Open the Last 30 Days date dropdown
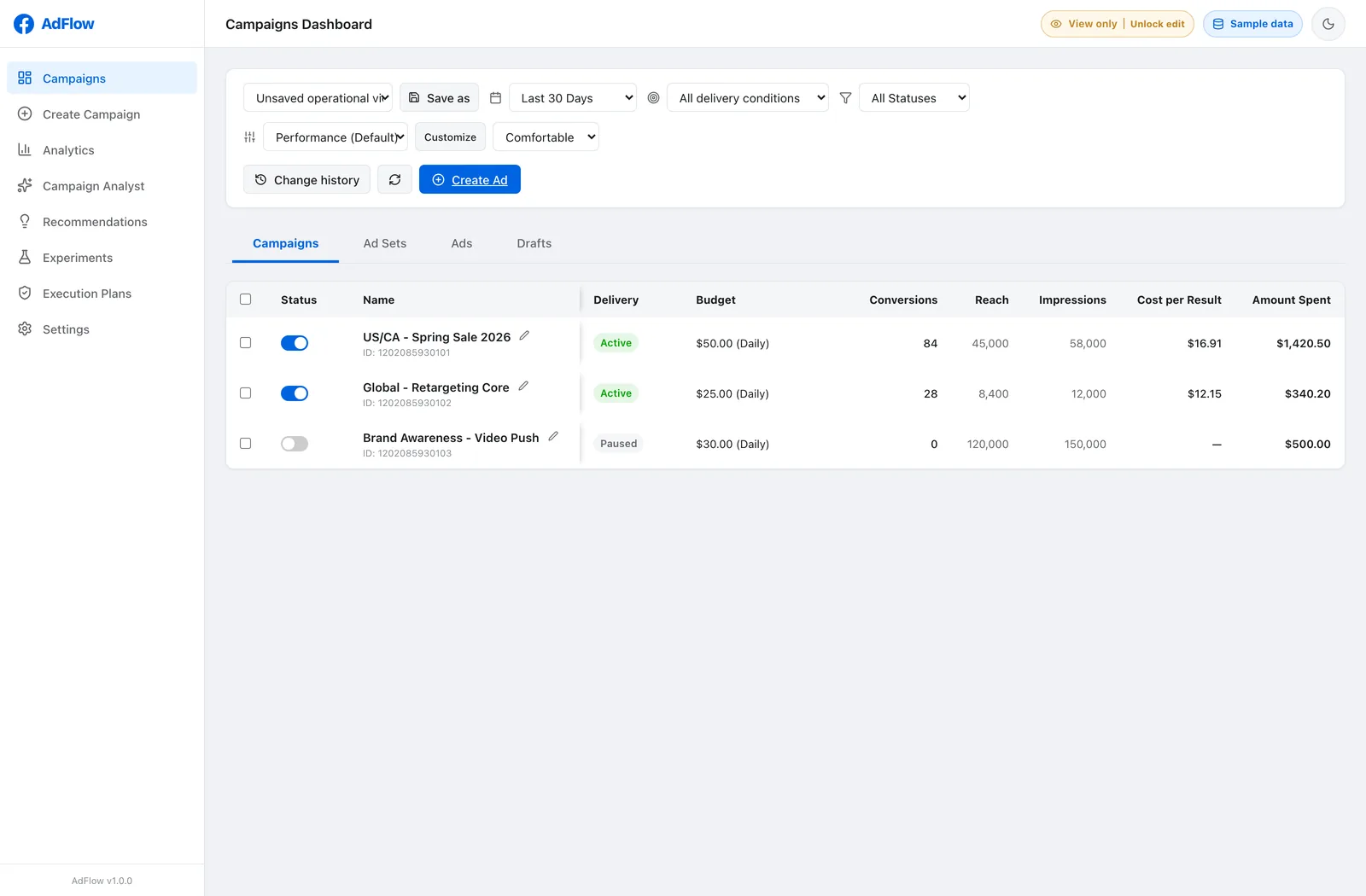The image size is (1366, 896). click(x=573, y=98)
